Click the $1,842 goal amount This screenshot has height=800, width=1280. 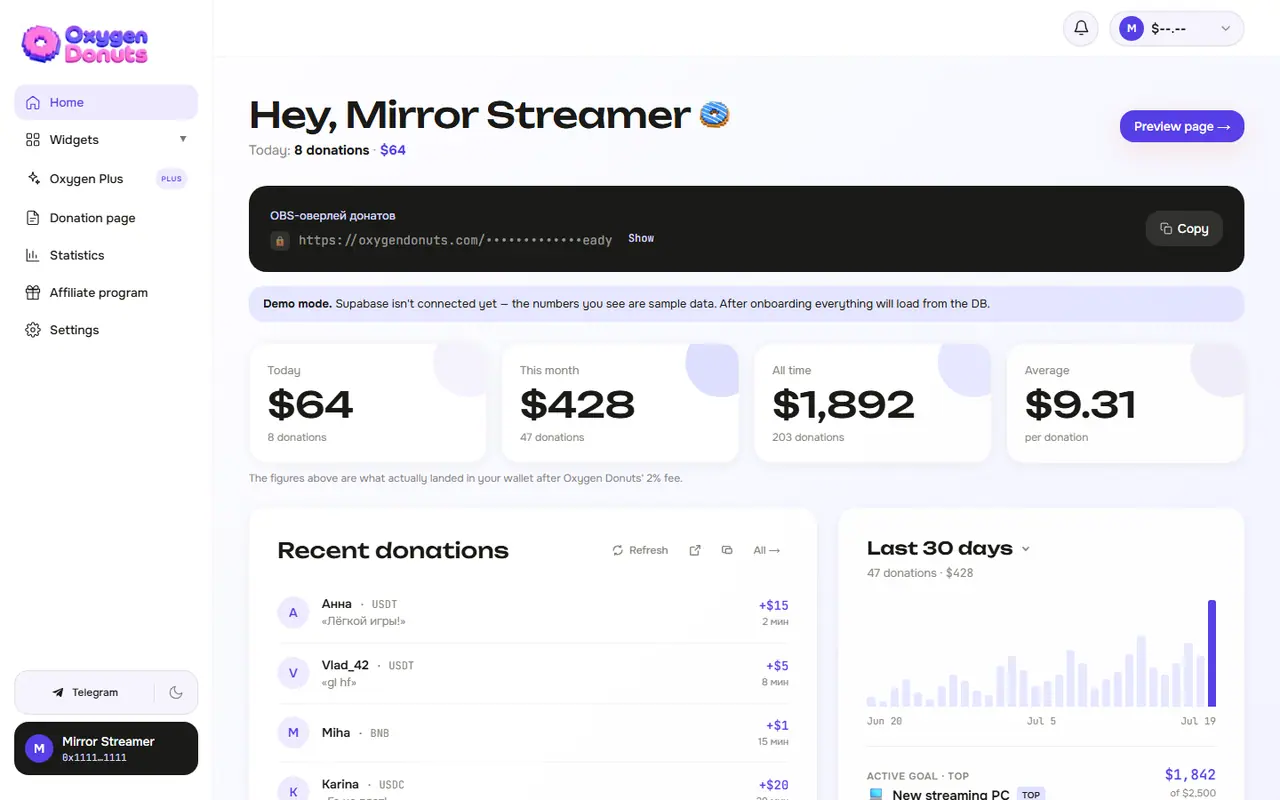(x=1190, y=774)
